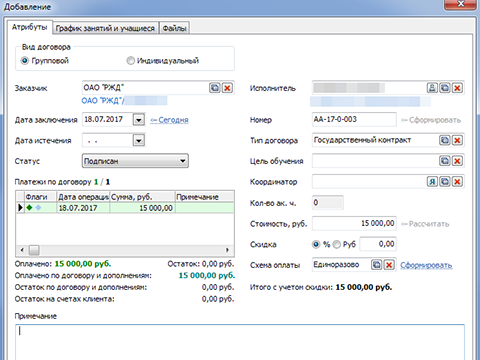This screenshot has width=480, height=360.
Task: Choose Руб discount option
Action: coord(337,244)
